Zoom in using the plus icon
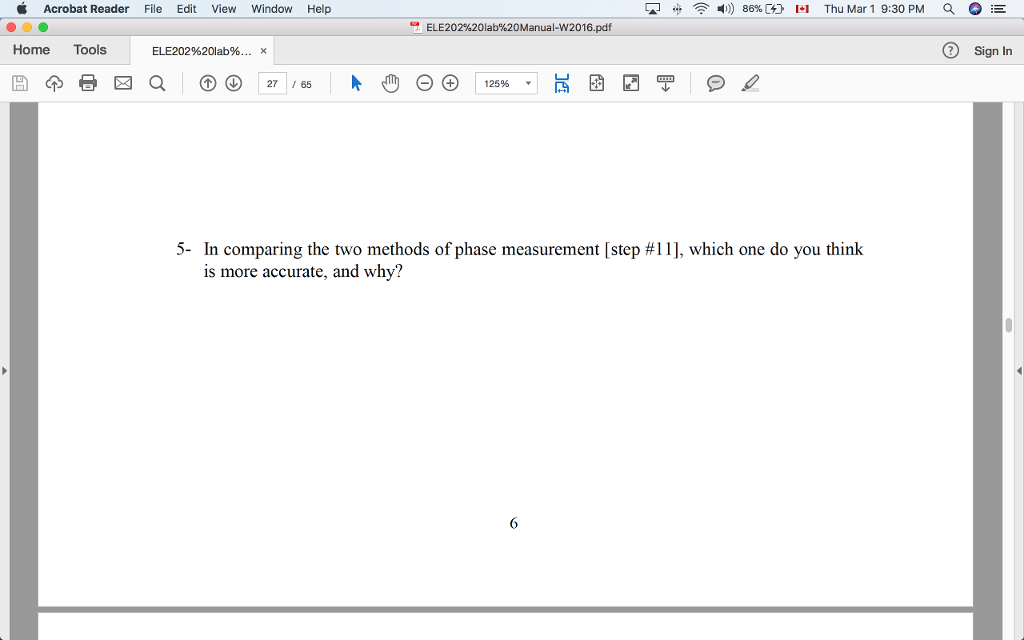 pyautogui.click(x=449, y=83)
